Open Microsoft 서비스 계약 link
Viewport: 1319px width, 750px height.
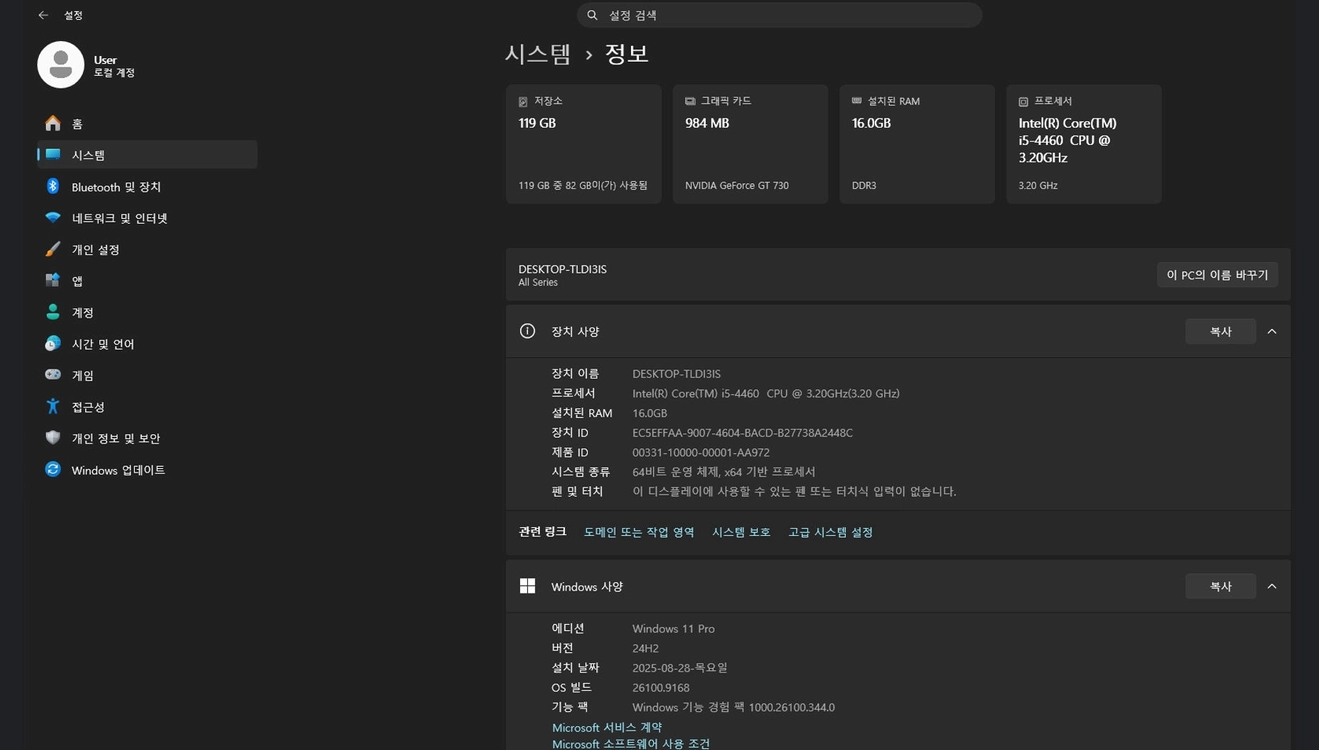tap(607, 727)
